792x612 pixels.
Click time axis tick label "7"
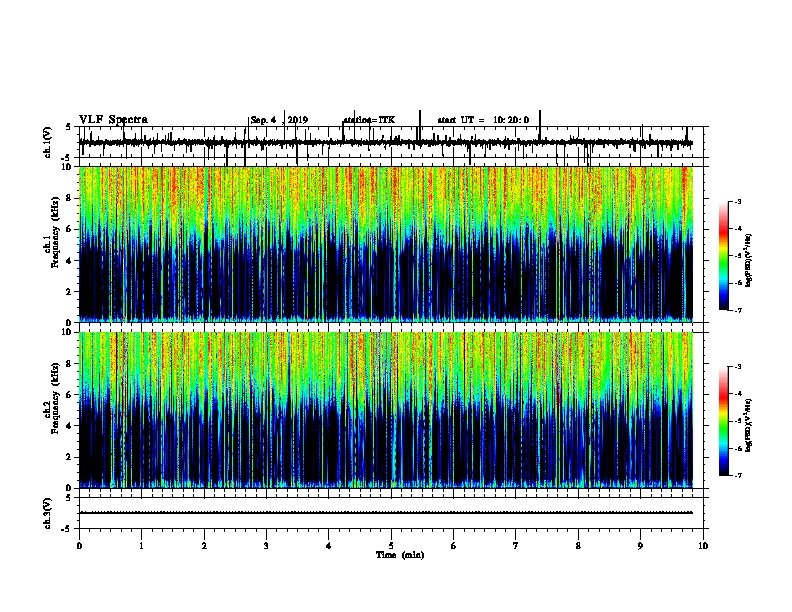(516, 545)
